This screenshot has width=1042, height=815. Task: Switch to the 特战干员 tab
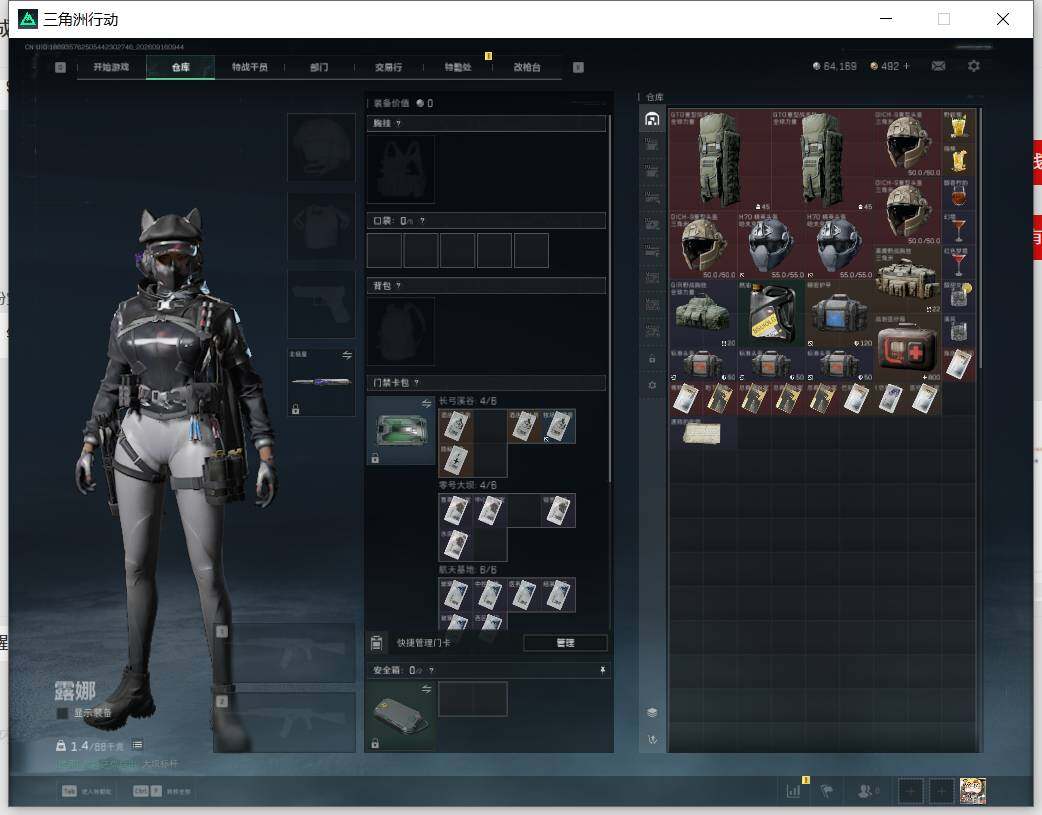click(x=250, y=67)
